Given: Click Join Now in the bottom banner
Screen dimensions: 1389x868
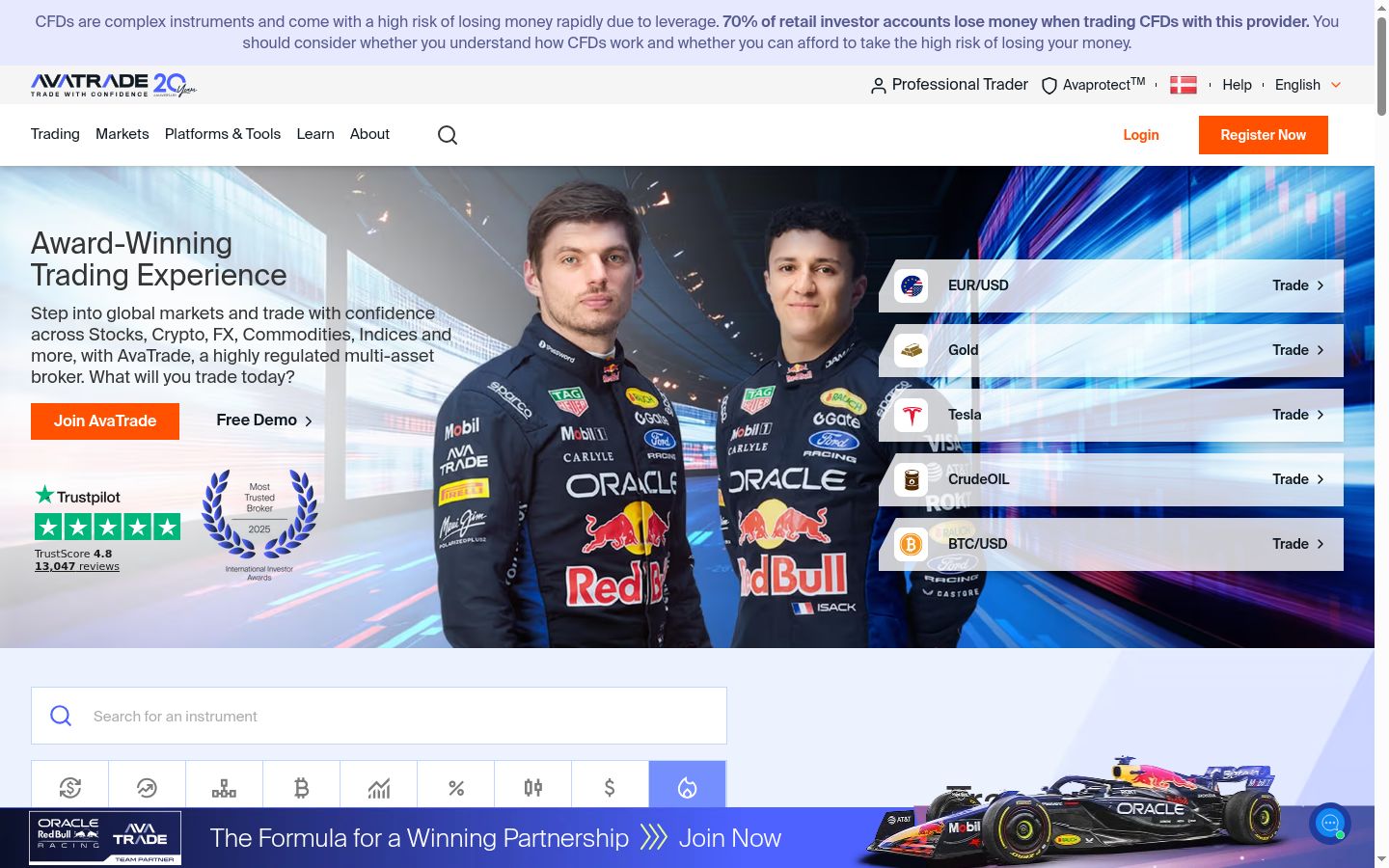Looking at the screenshot, I should [730, 838].
